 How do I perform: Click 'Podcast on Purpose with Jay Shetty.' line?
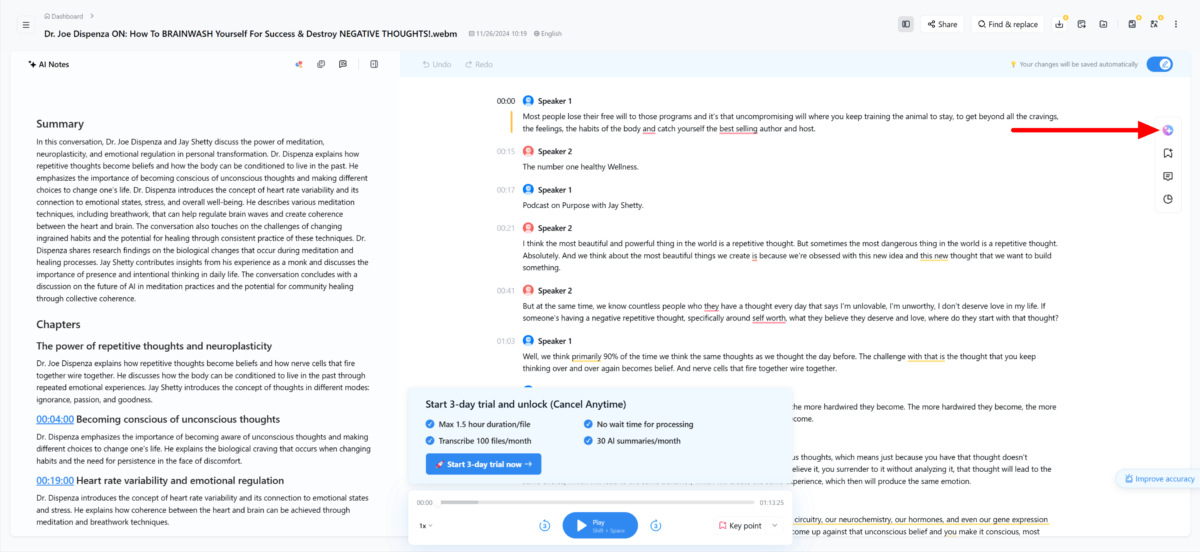(x=583, y=205)
